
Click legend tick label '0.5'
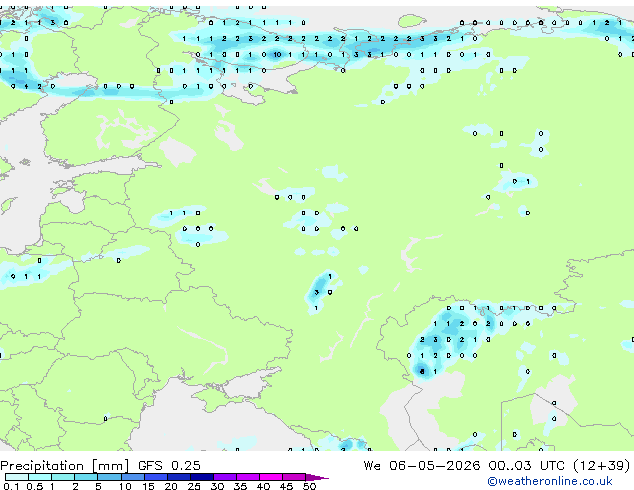tap(35, 486)
